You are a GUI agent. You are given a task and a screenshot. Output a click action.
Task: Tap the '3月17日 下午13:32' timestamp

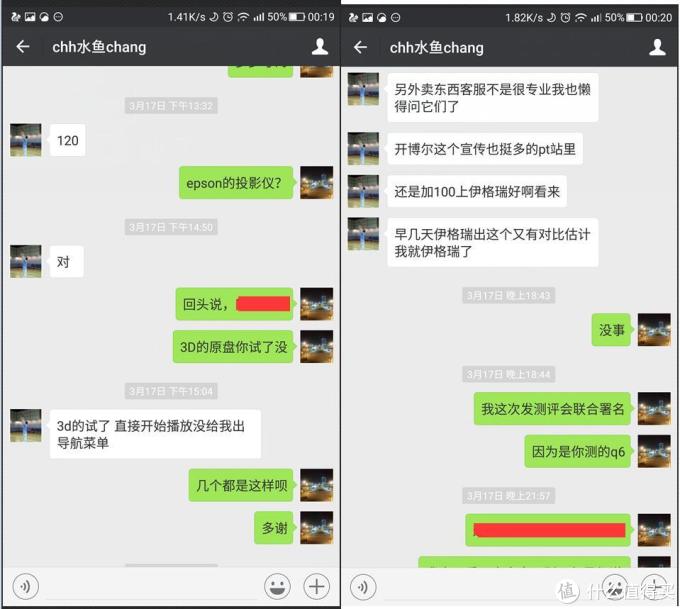pos(171,106)
